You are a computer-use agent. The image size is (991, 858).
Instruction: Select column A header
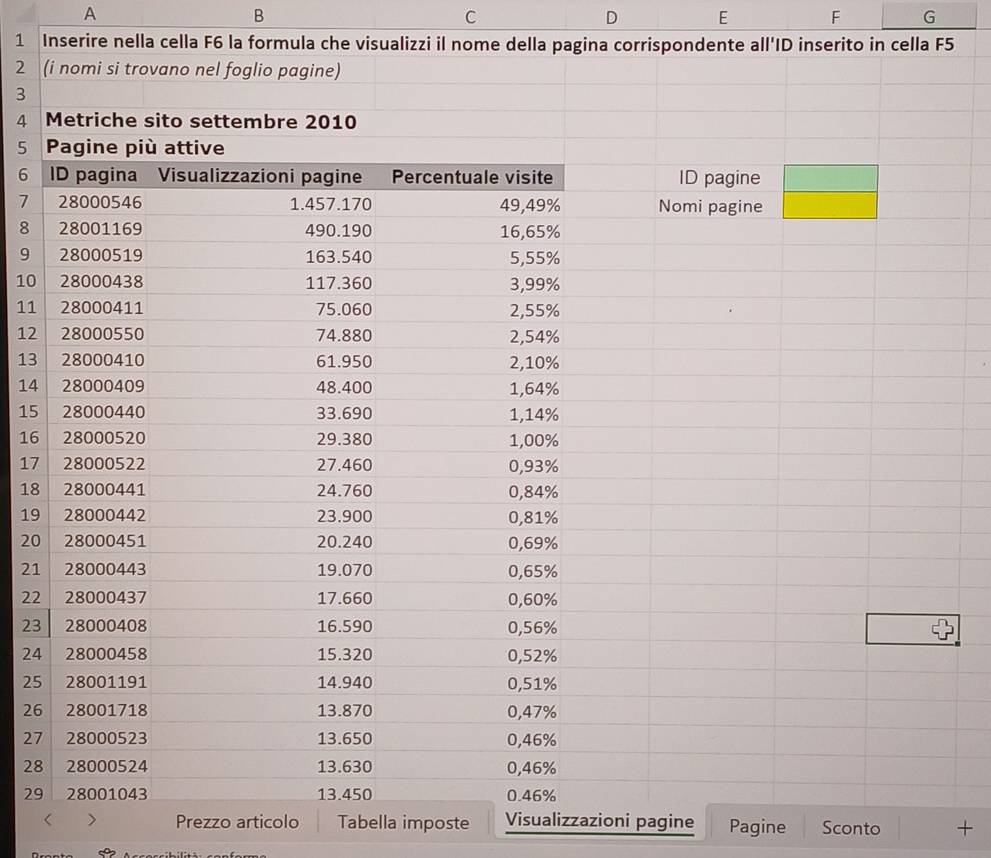[91, 15]
